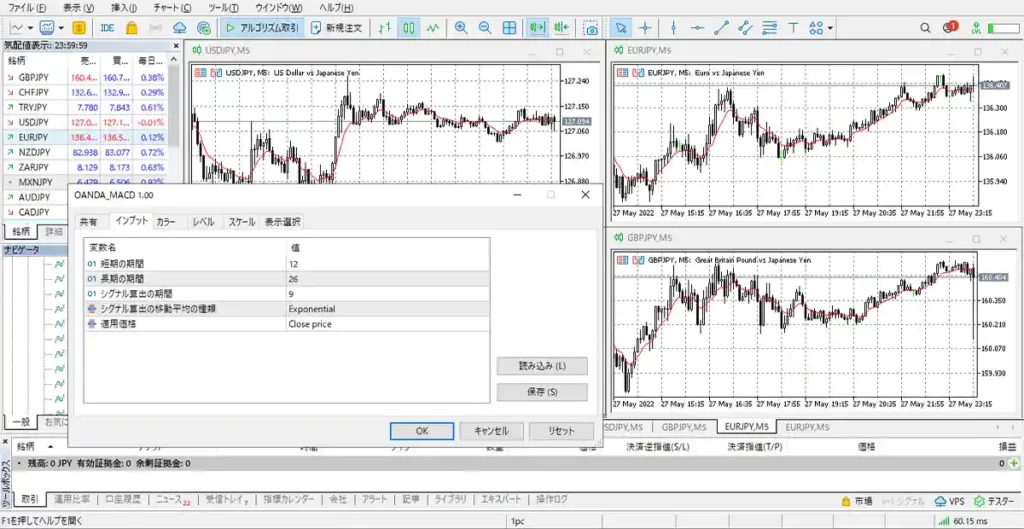Click the リセット reset button

click(560, 431)
